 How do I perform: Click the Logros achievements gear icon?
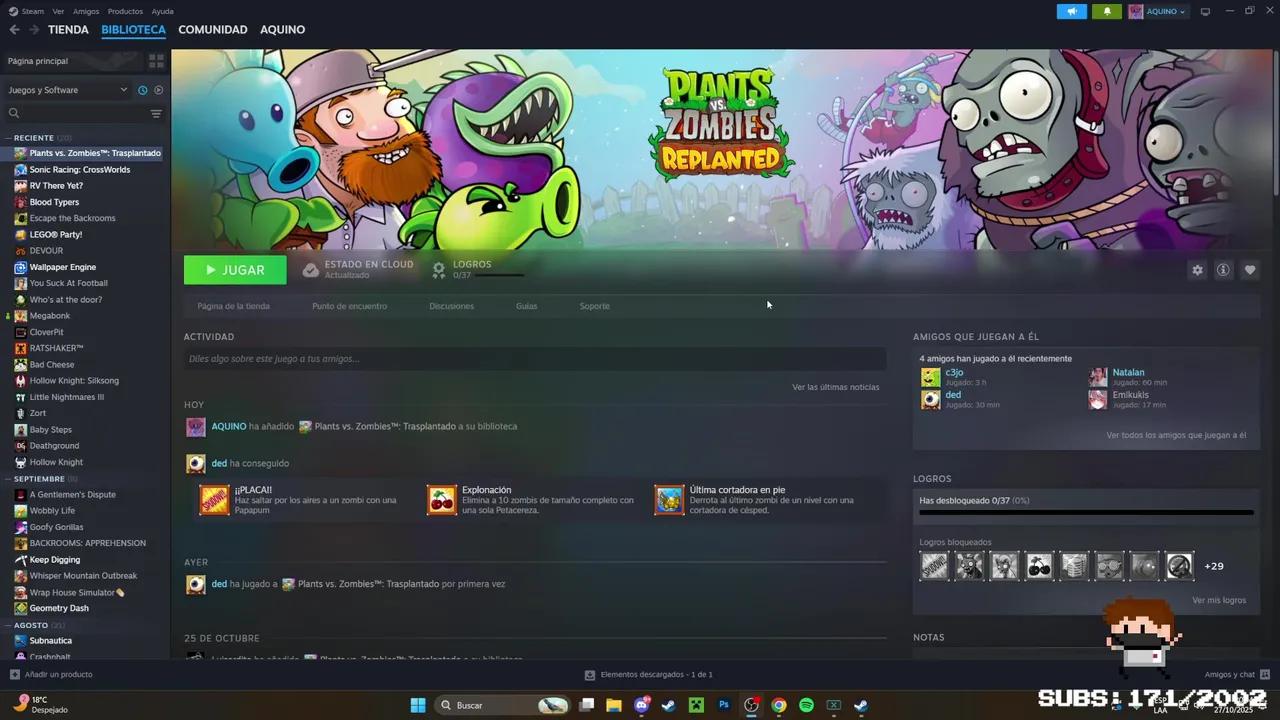pyautogui.click(x=438, y=270)
